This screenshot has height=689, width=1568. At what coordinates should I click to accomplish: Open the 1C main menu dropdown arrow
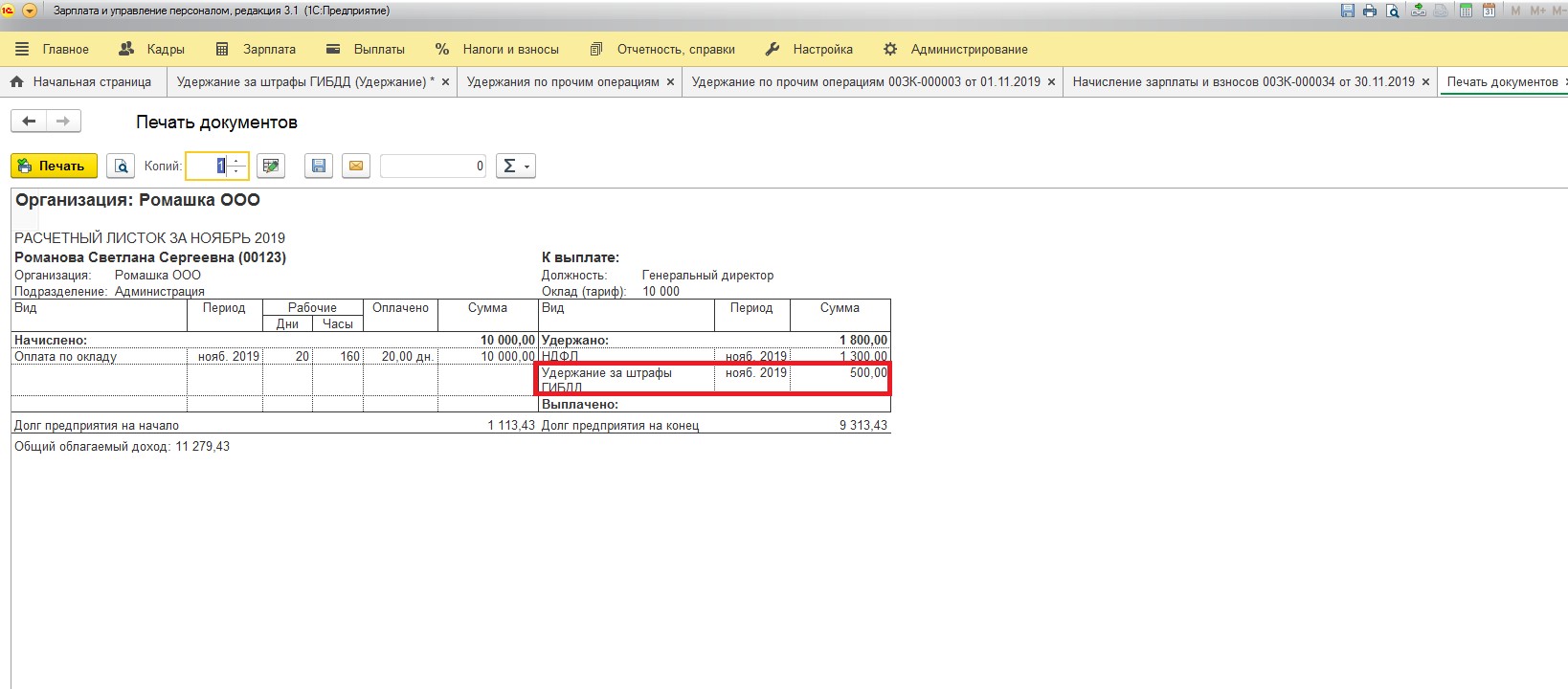tap(30, 11)
